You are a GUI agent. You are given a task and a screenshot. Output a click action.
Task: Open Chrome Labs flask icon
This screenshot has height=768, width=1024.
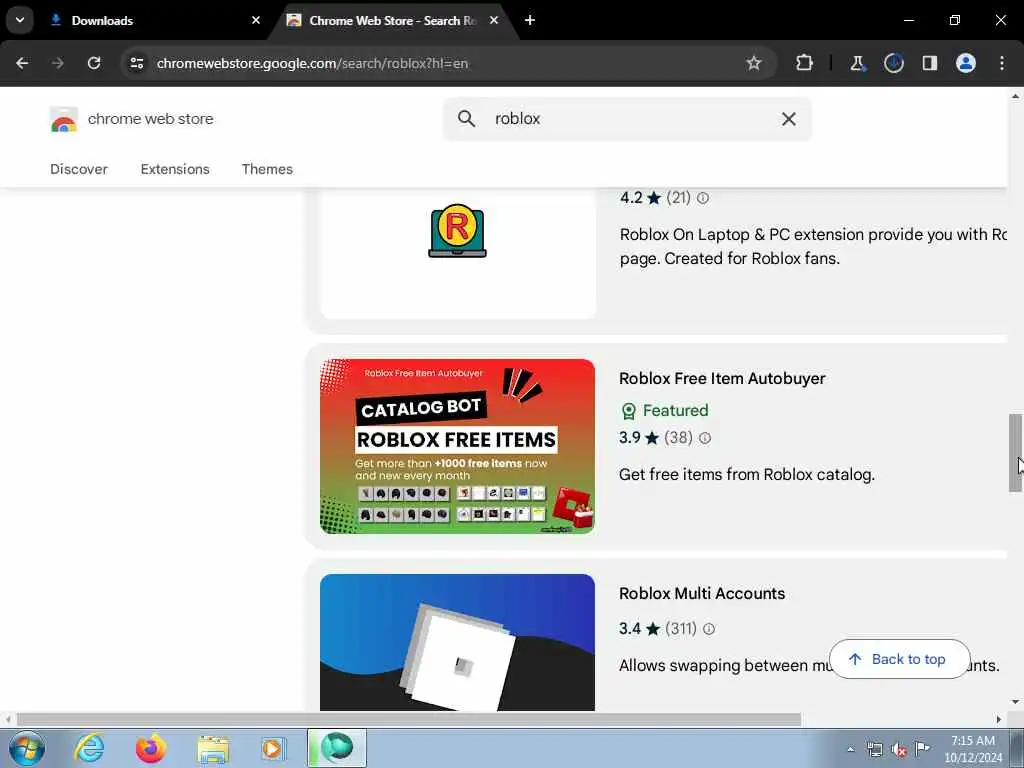click(857, 63)
